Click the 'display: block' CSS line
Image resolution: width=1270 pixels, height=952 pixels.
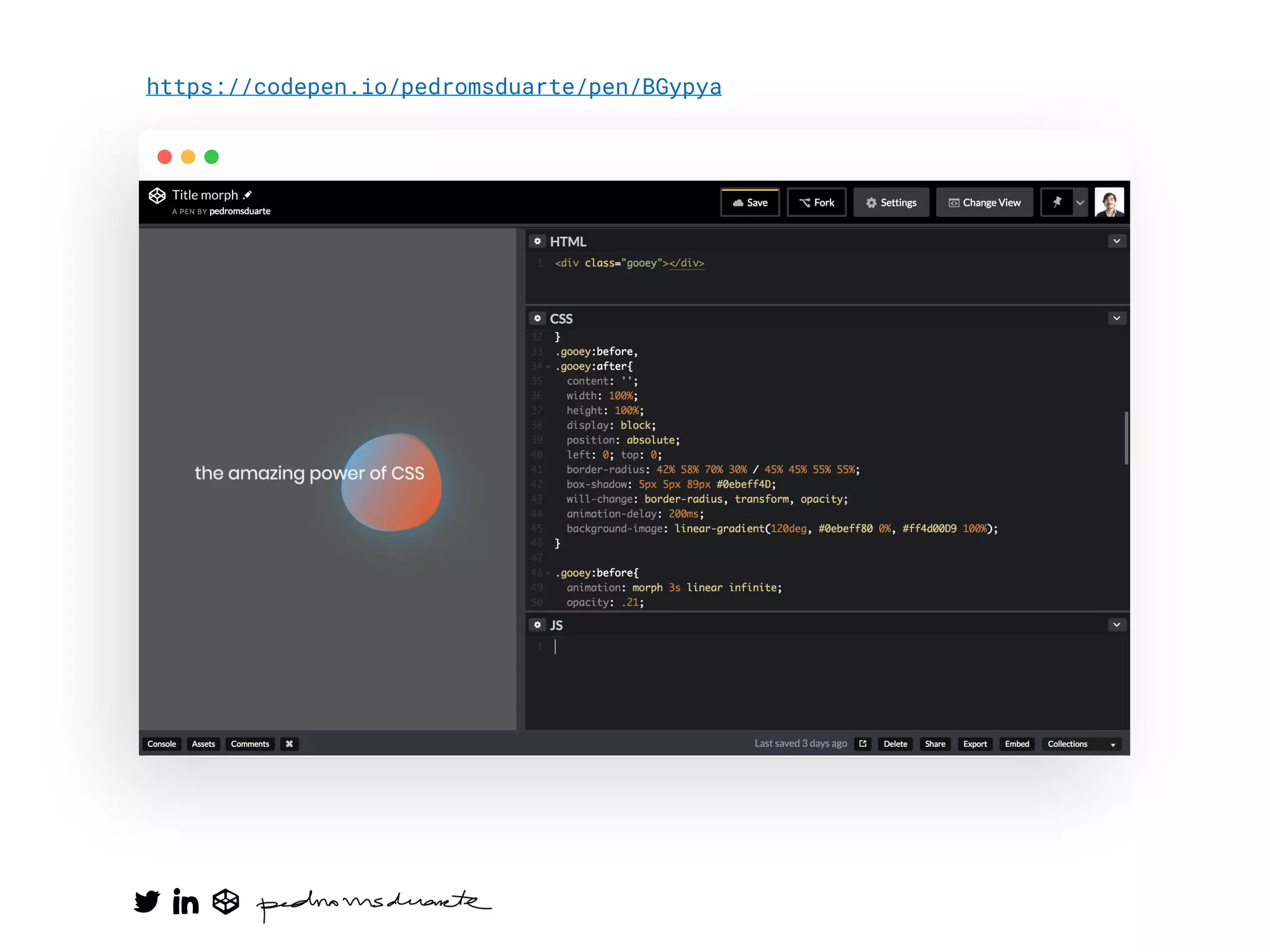tap(611, 425)
